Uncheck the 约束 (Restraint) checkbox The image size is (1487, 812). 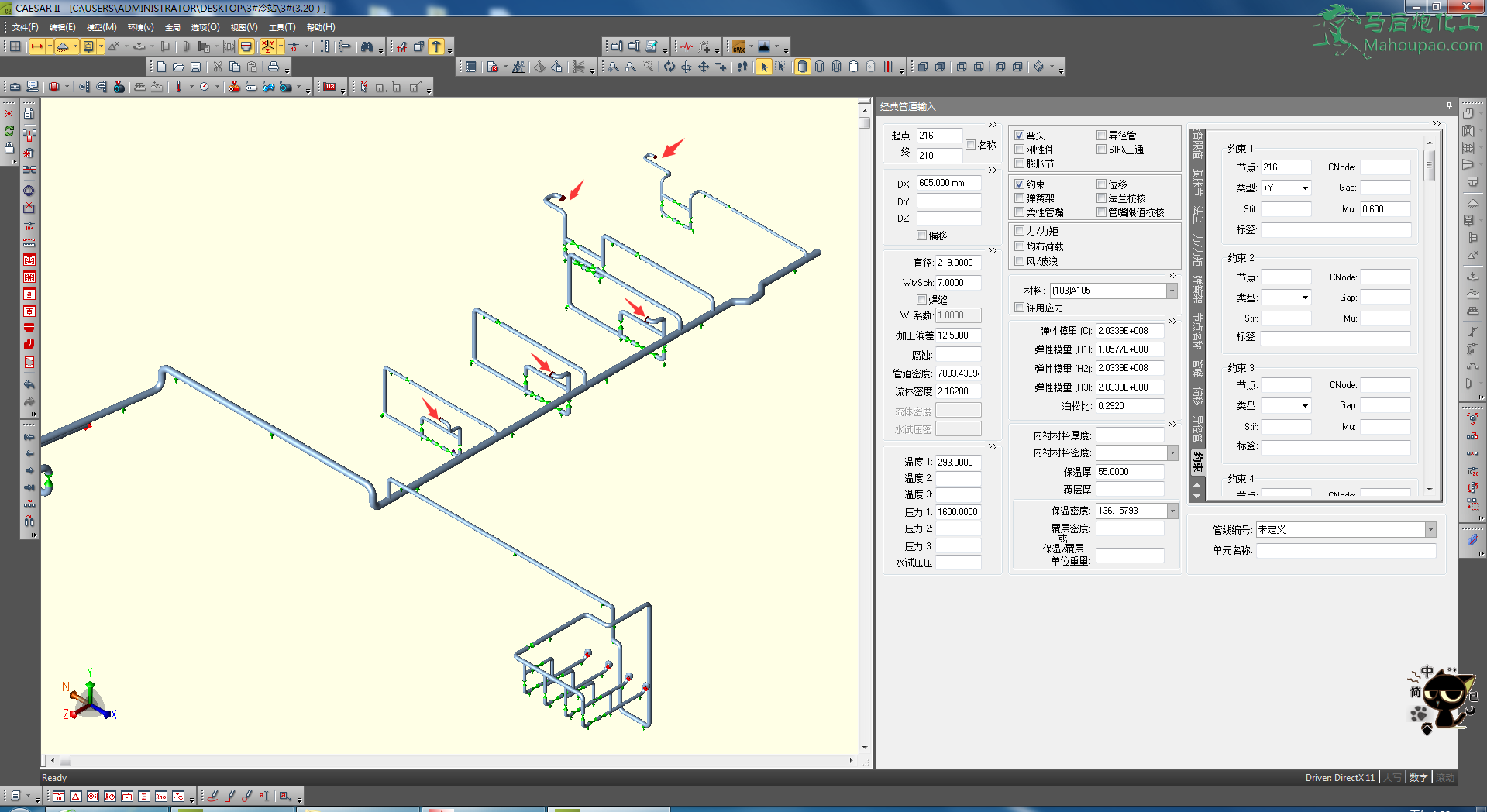point(1020,184)
